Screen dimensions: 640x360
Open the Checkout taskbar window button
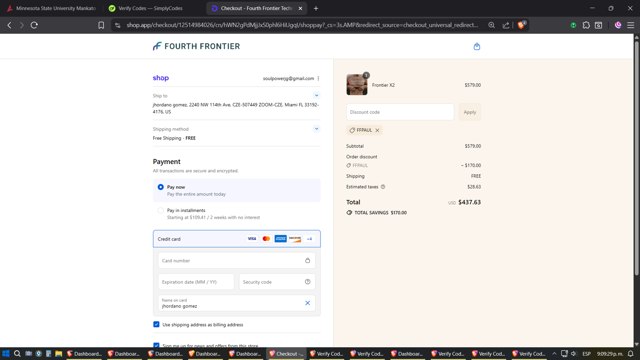[x=287, y=353]
